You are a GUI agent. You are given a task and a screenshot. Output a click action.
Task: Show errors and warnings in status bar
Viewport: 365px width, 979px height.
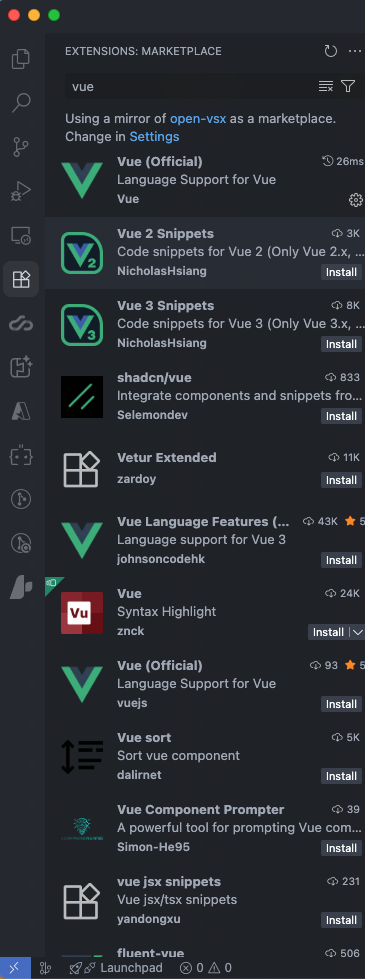point(206,968)
